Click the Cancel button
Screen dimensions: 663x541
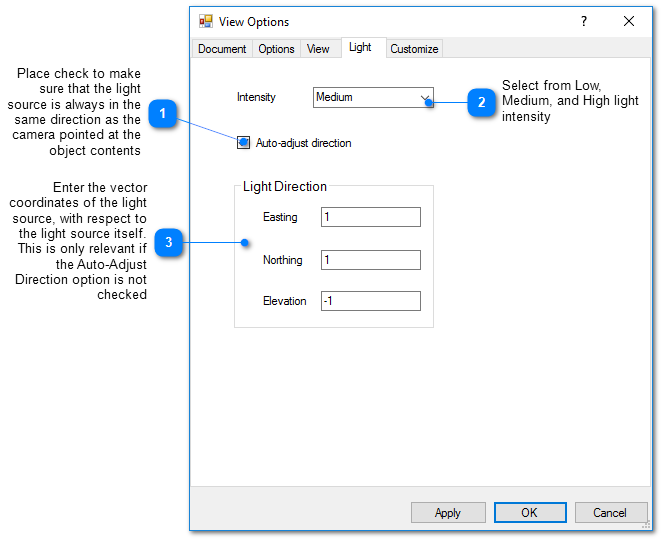(x=610, y=512)
